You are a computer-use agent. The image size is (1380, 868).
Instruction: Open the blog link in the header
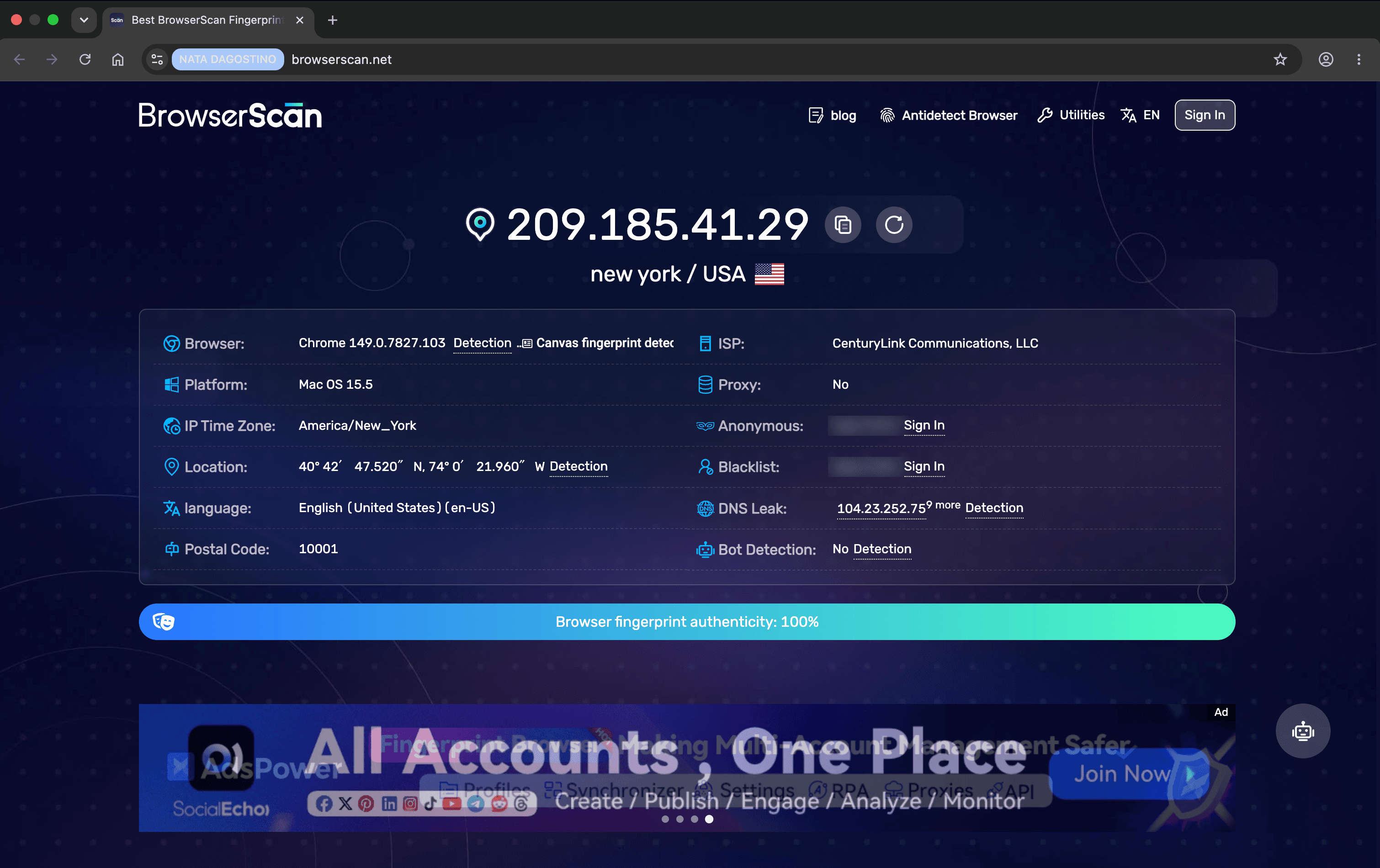832,115
